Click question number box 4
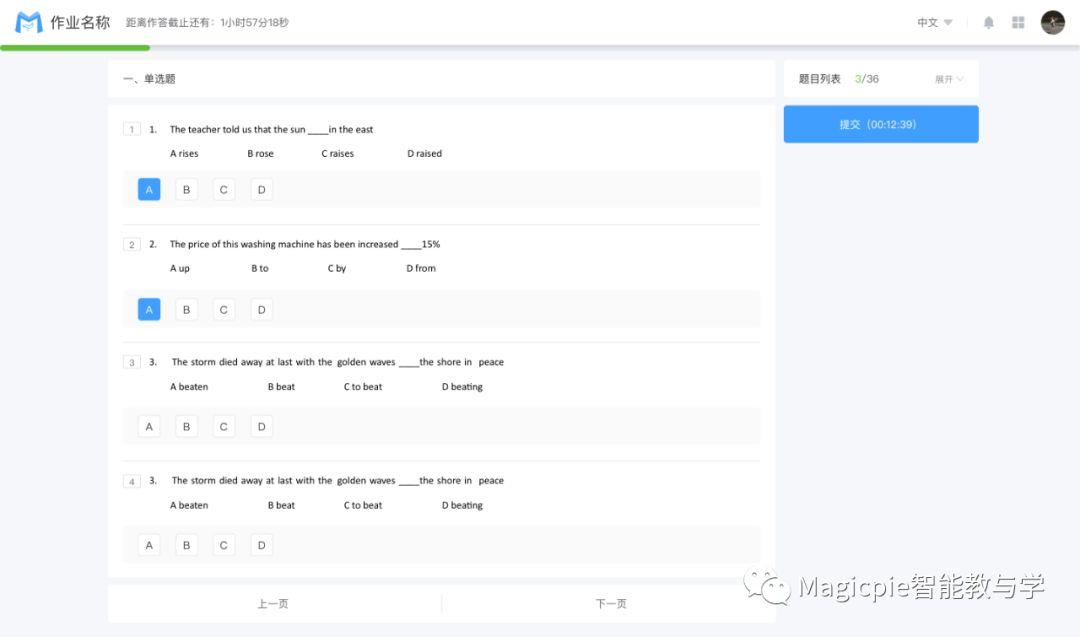The image size is (1080, 637). 132,481
